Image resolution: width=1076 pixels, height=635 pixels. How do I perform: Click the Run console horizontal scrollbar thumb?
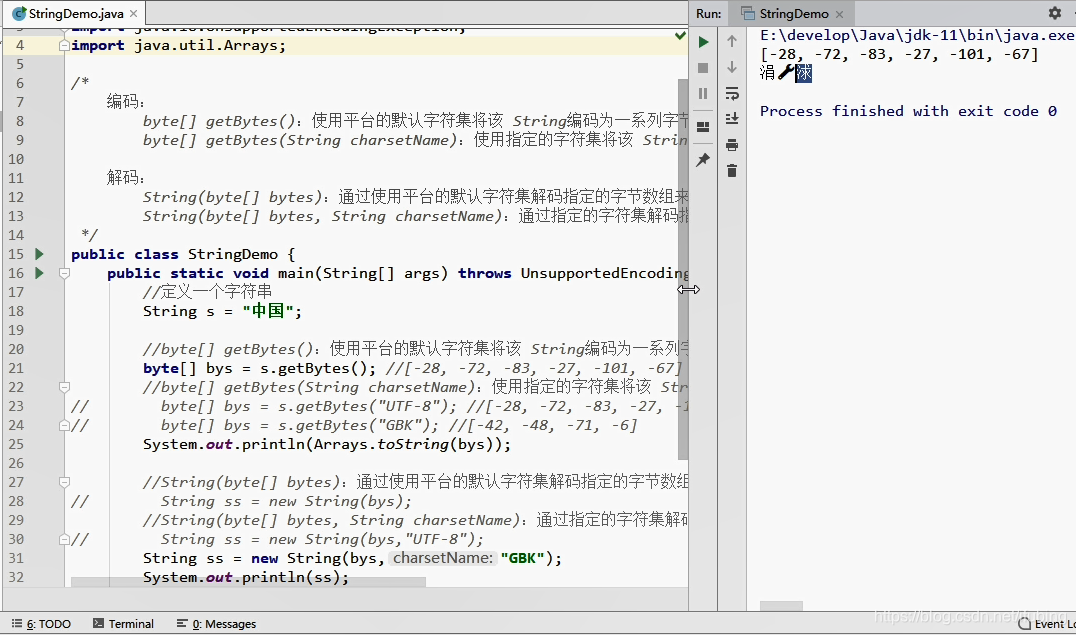(781, 605)
